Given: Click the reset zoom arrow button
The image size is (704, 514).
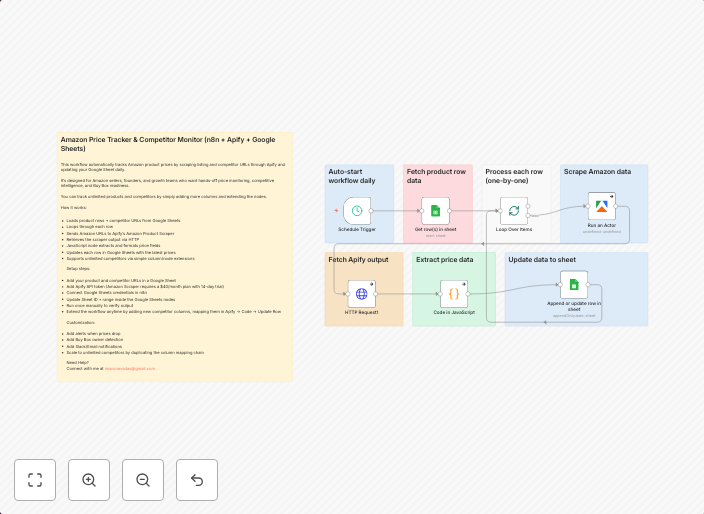Looking at the screenshot, I should point(197,480).
